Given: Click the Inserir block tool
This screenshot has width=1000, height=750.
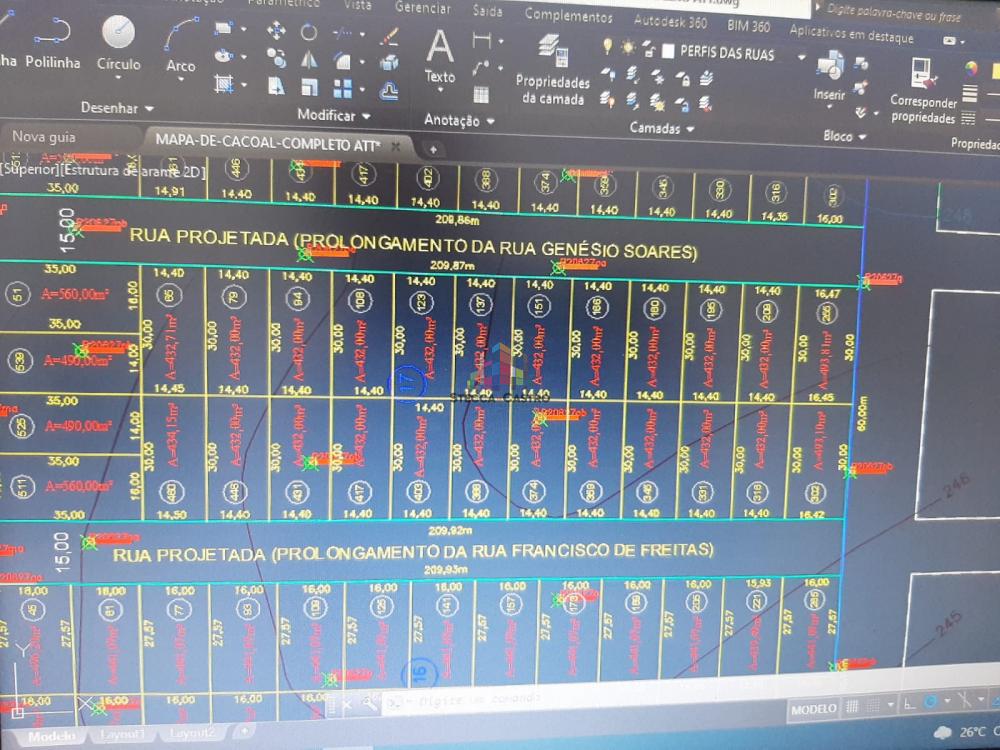Looking at the screenshot, I should click(830, 77).
